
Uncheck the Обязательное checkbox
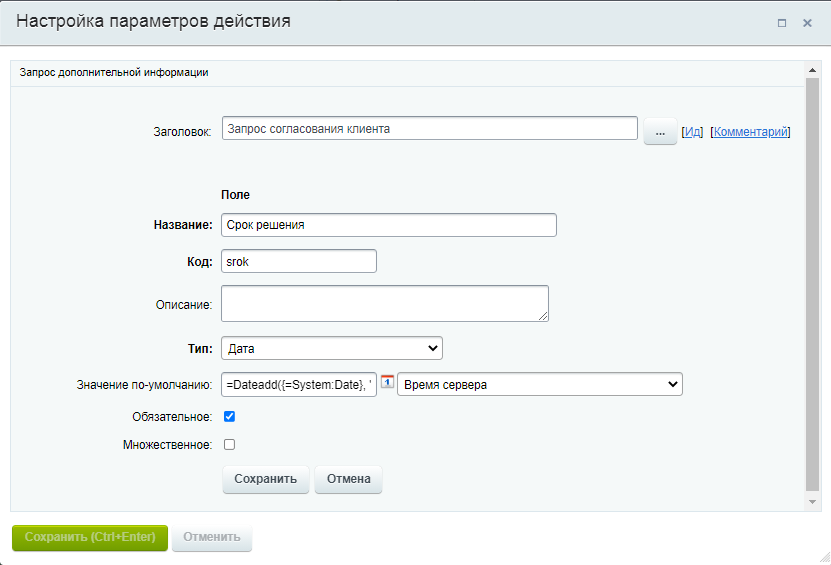(x=229, y=417)
